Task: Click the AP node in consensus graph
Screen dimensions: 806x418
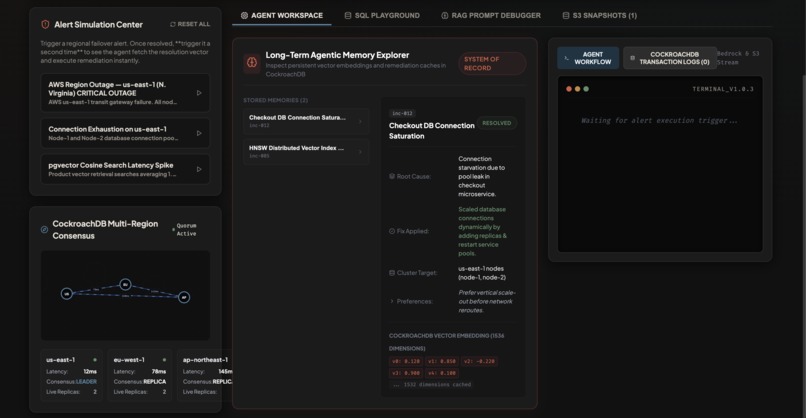Action: click(184, 297)
